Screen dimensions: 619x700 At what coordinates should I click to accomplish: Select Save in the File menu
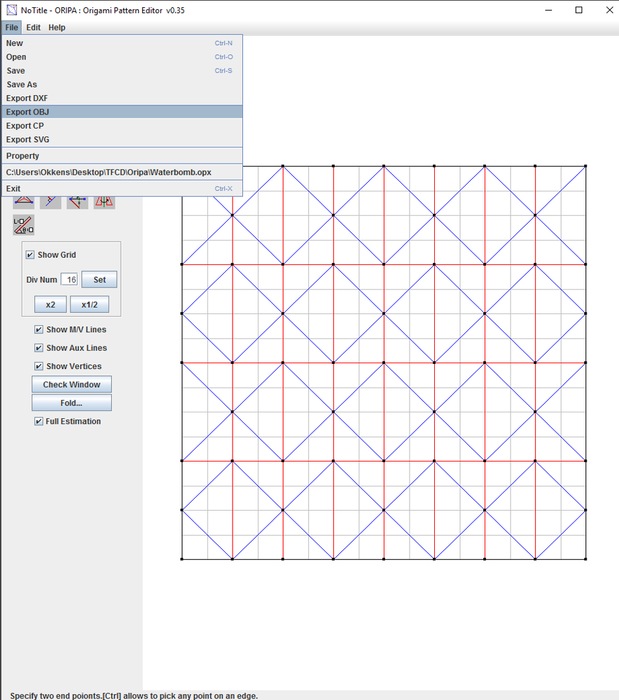pos(122,71)
